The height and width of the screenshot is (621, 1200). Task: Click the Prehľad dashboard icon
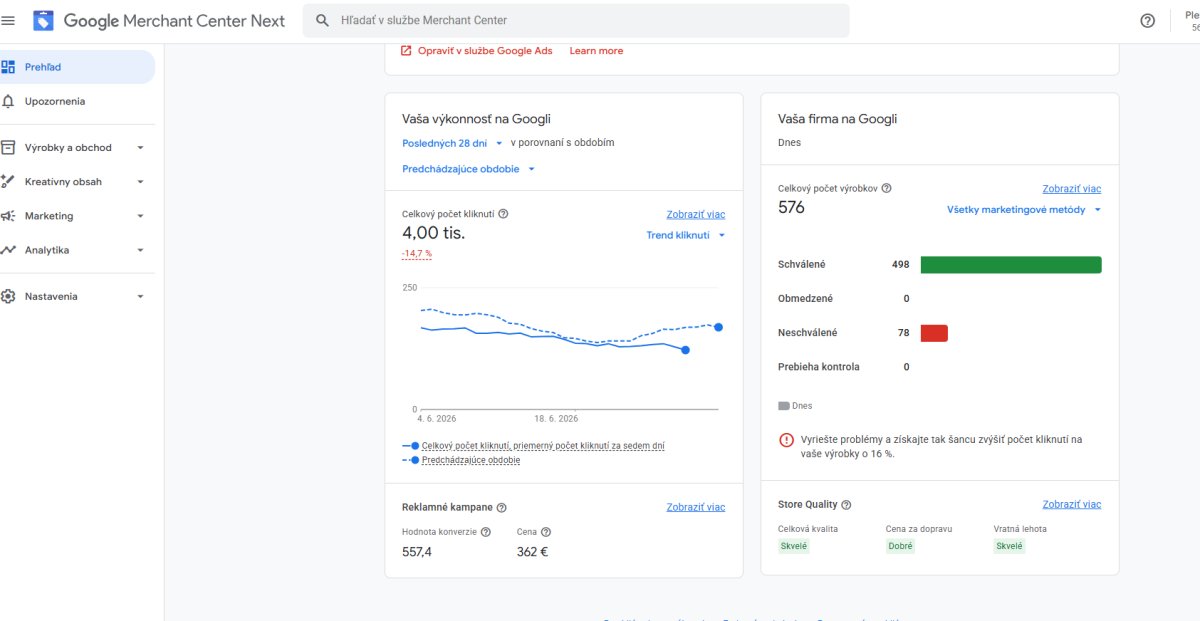pyautogui.click(x=8, y=67)
